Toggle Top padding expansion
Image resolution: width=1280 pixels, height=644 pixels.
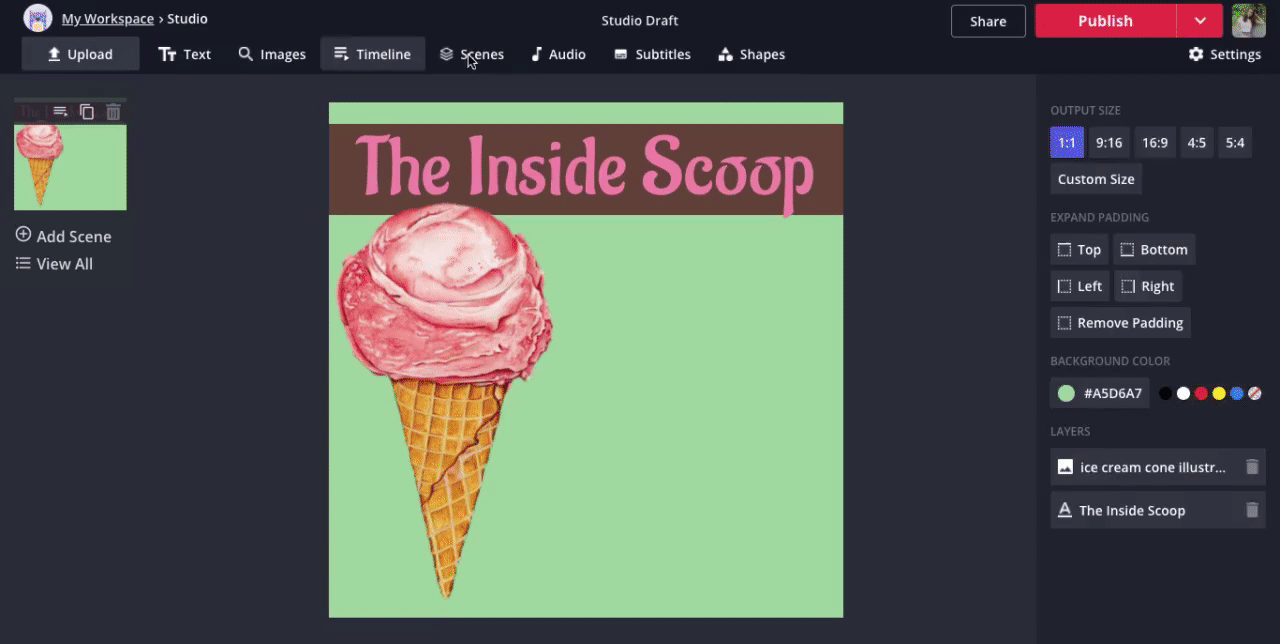tap(1079, 250)
